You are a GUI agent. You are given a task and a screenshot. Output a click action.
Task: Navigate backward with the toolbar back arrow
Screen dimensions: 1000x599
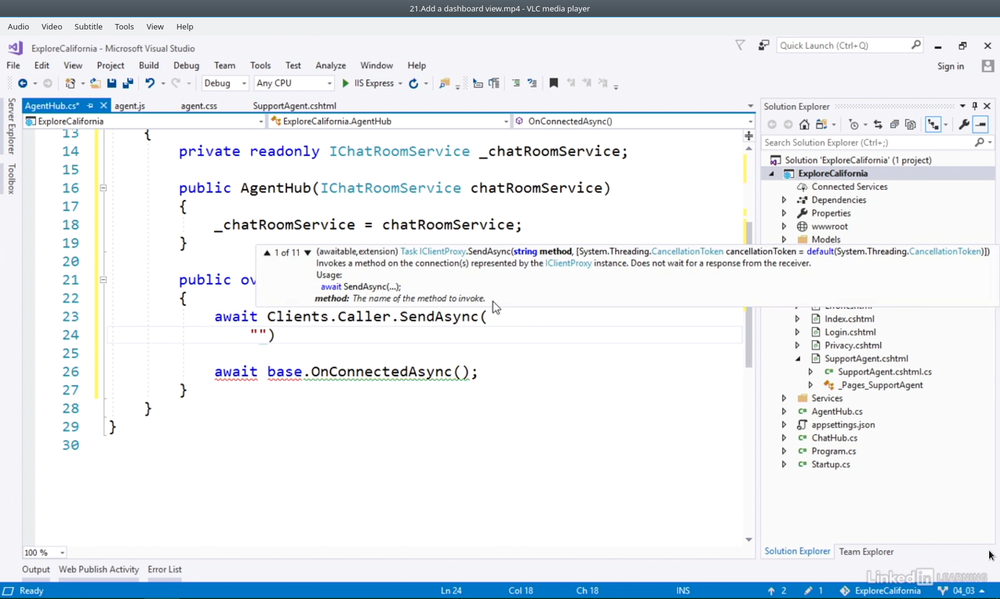[22, 84]
